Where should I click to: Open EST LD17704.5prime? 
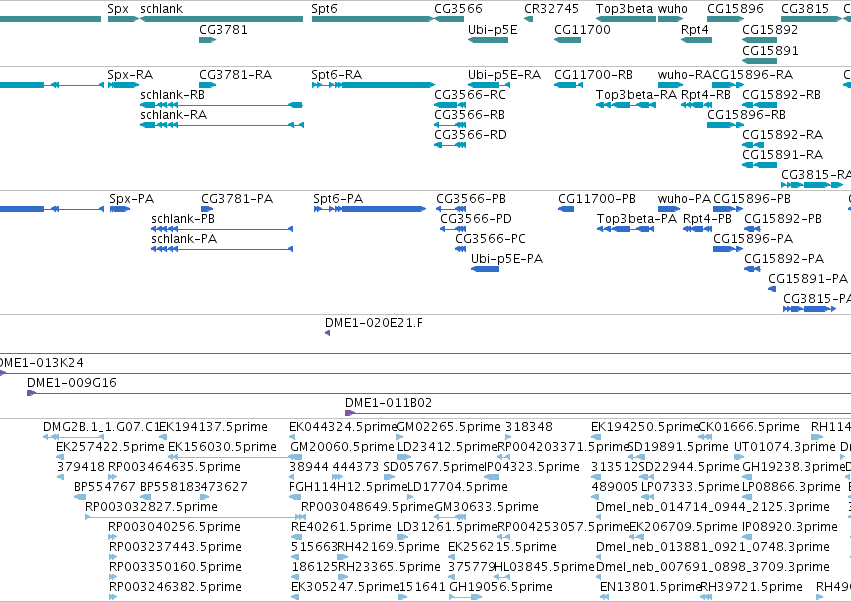click(457, 487)
